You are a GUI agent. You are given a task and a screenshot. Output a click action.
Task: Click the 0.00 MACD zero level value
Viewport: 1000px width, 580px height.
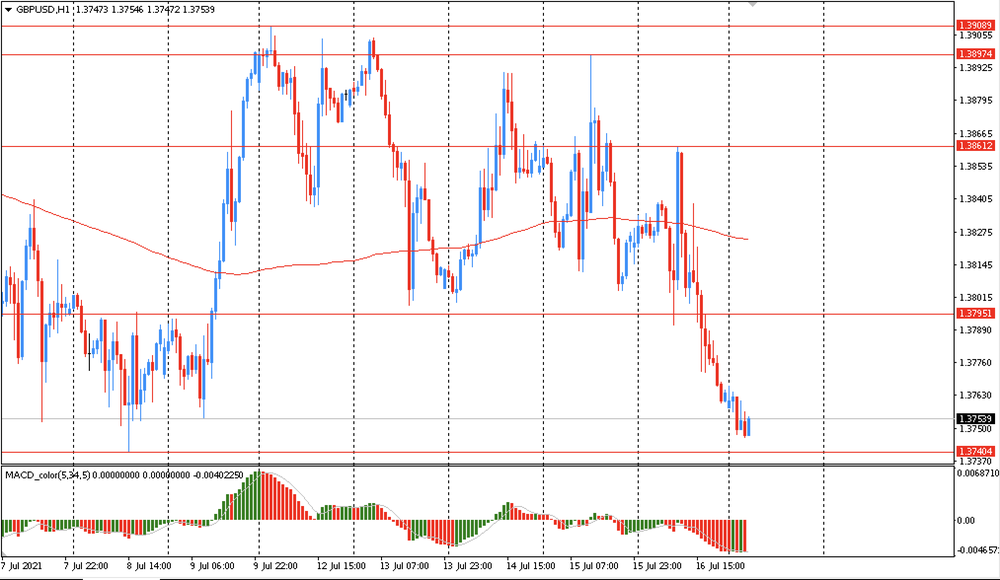[x=966, y=520]
